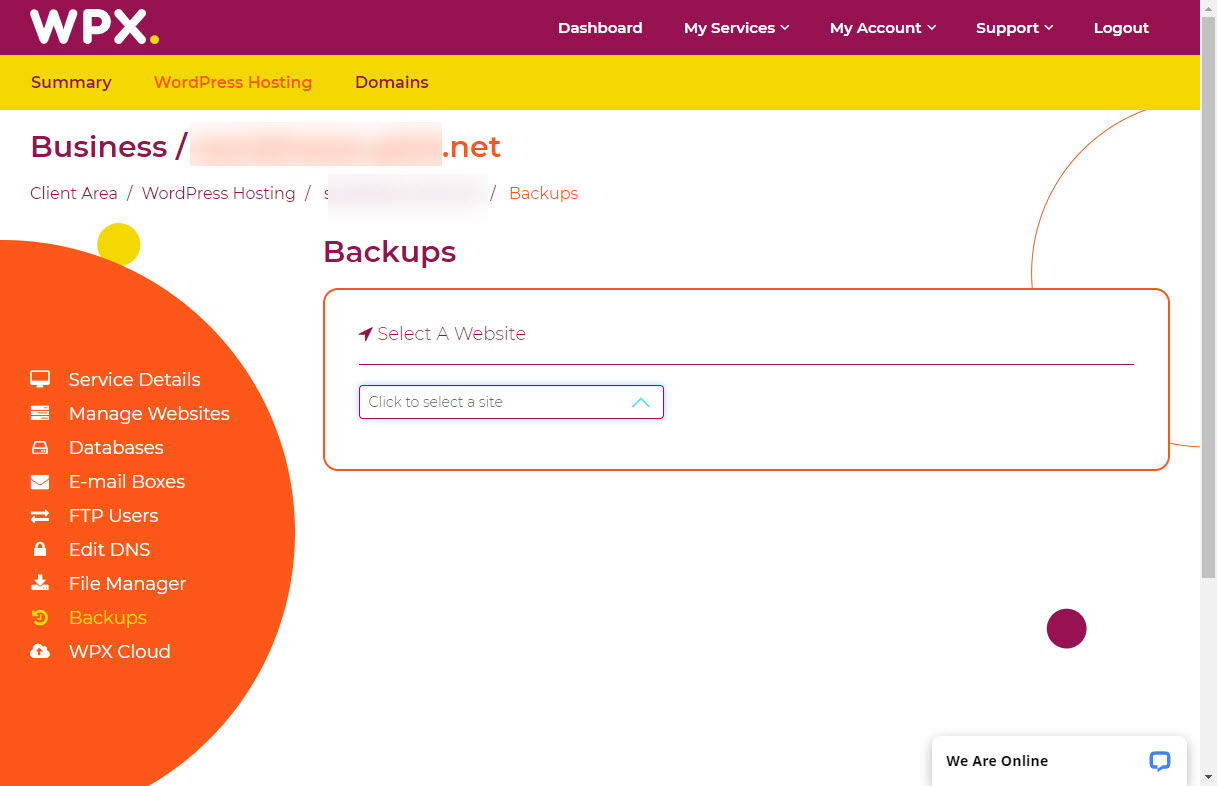Open Service Details in sidebar

(x=135, y=379)
